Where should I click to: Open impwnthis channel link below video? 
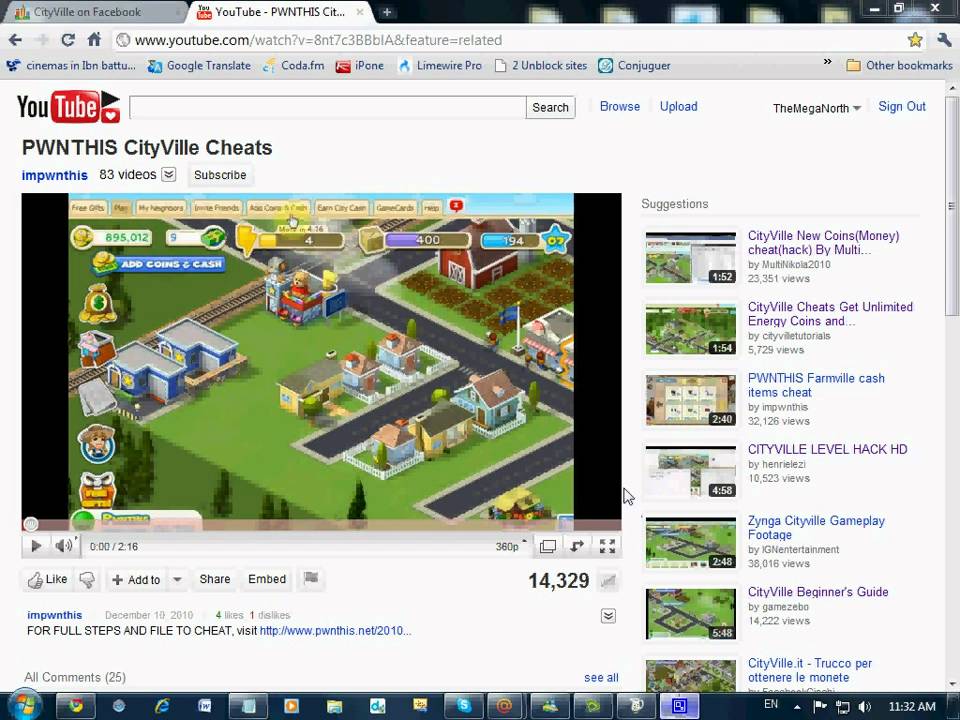point(54,615)
